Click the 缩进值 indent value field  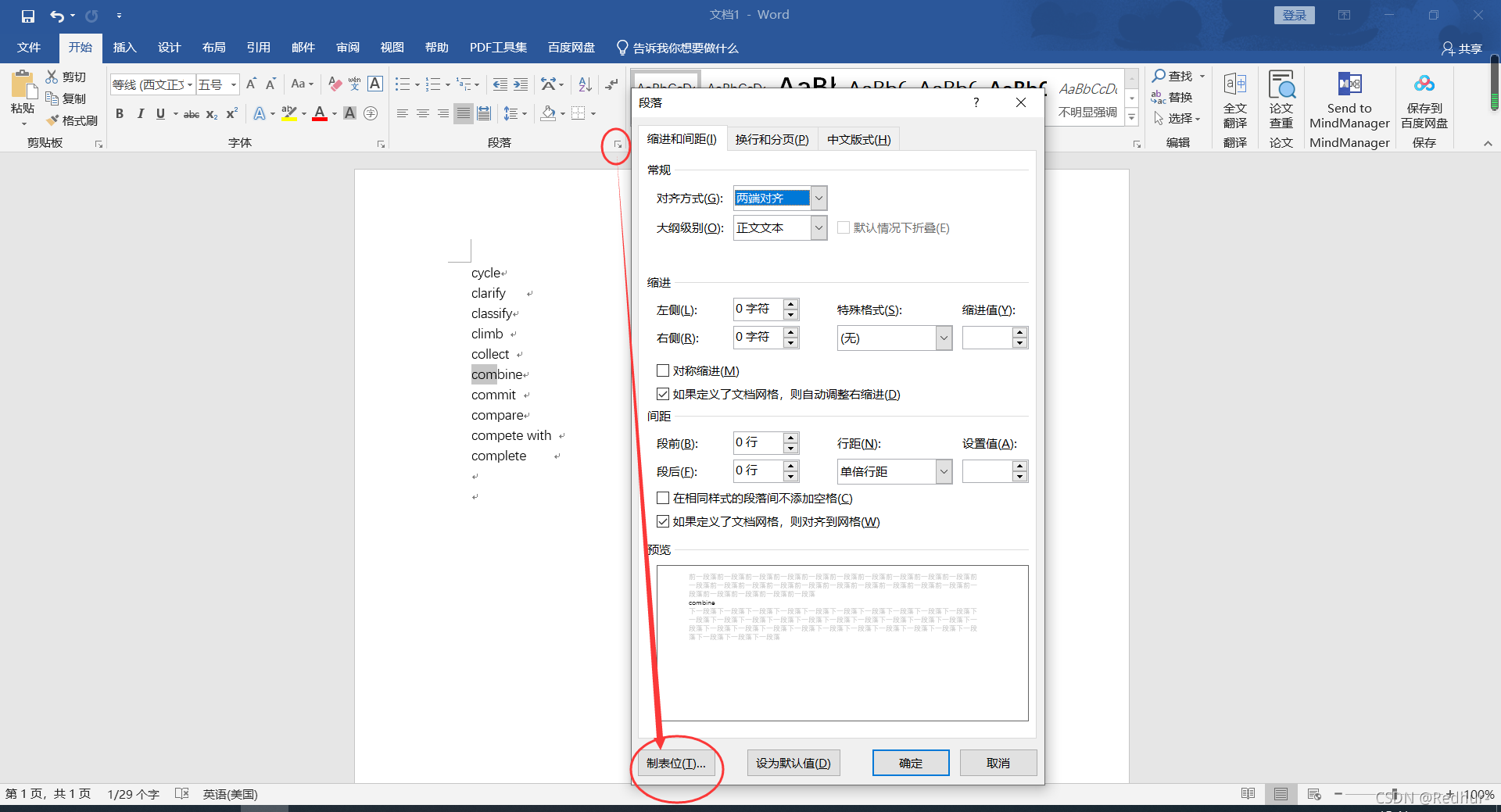987,338
